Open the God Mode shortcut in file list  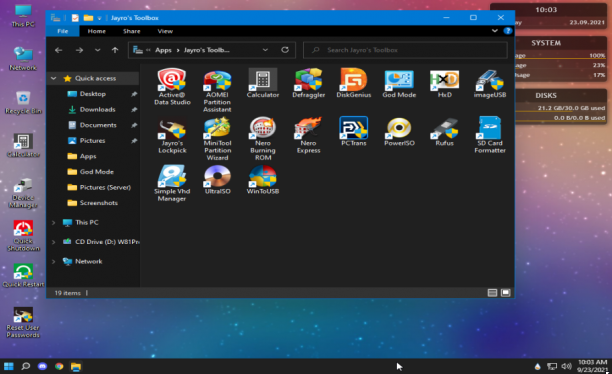click(399, 83)
